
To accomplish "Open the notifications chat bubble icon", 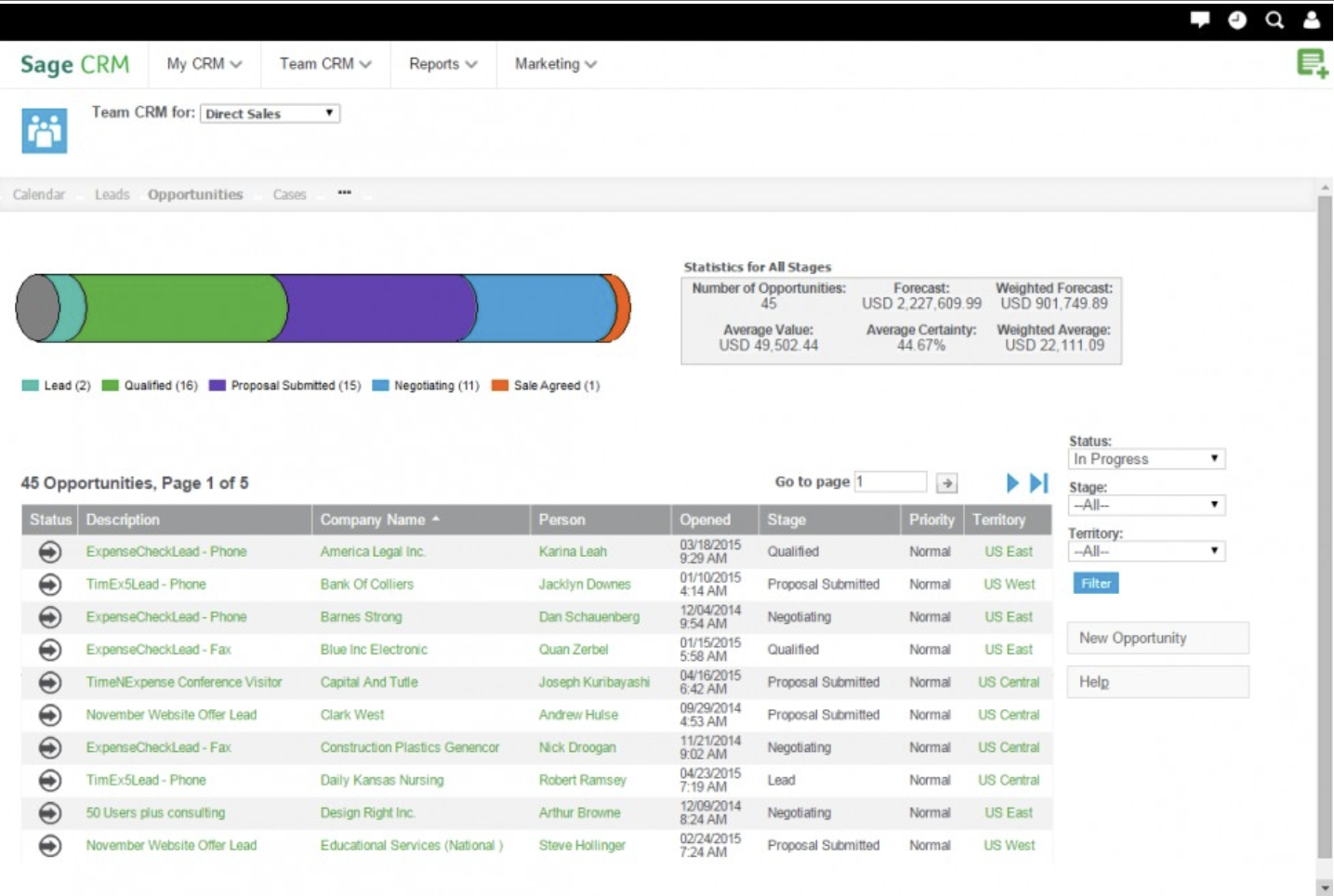I will click(x=1200, y=20).
